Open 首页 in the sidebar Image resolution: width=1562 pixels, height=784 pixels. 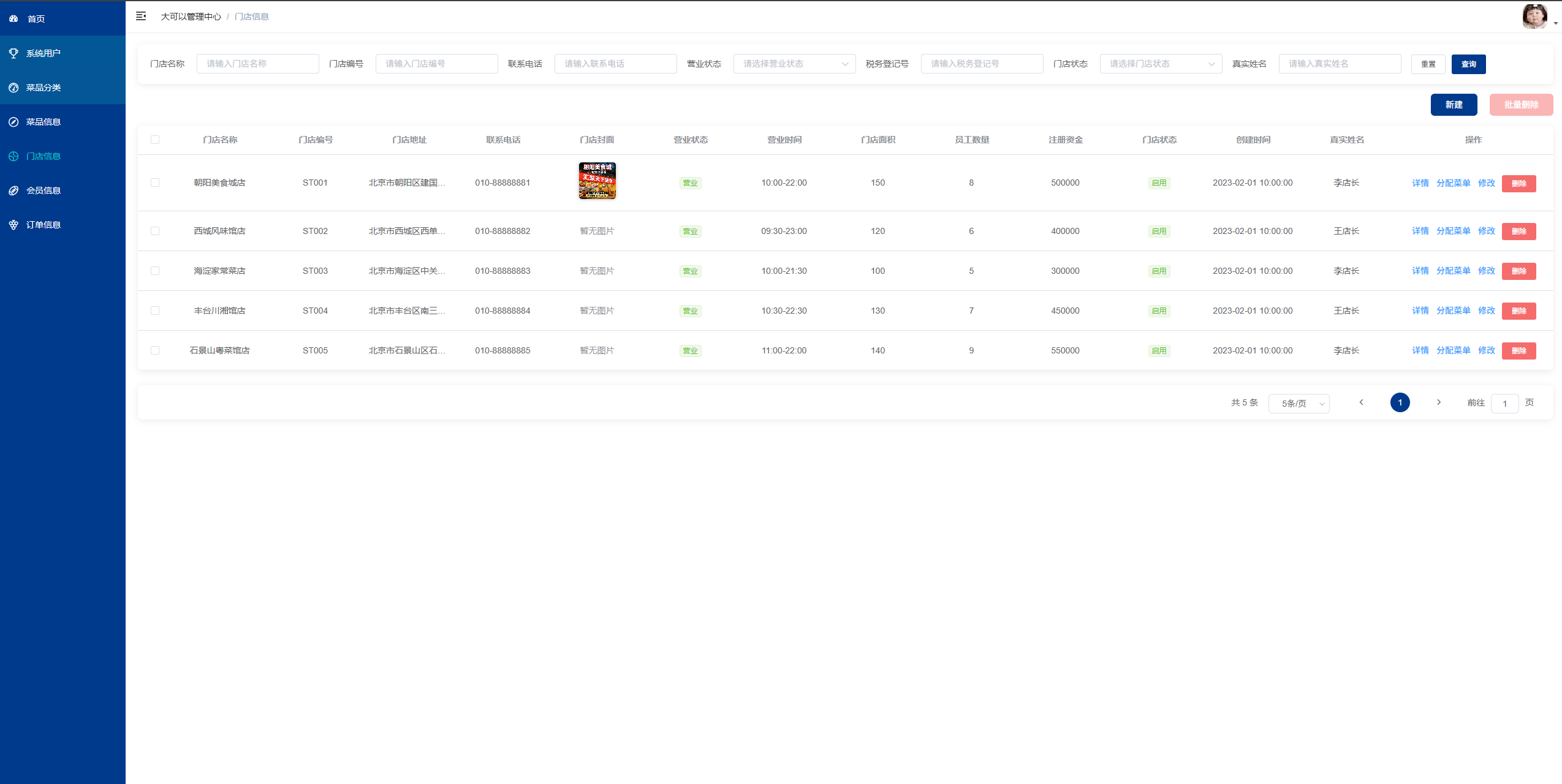tap(63, 19)
